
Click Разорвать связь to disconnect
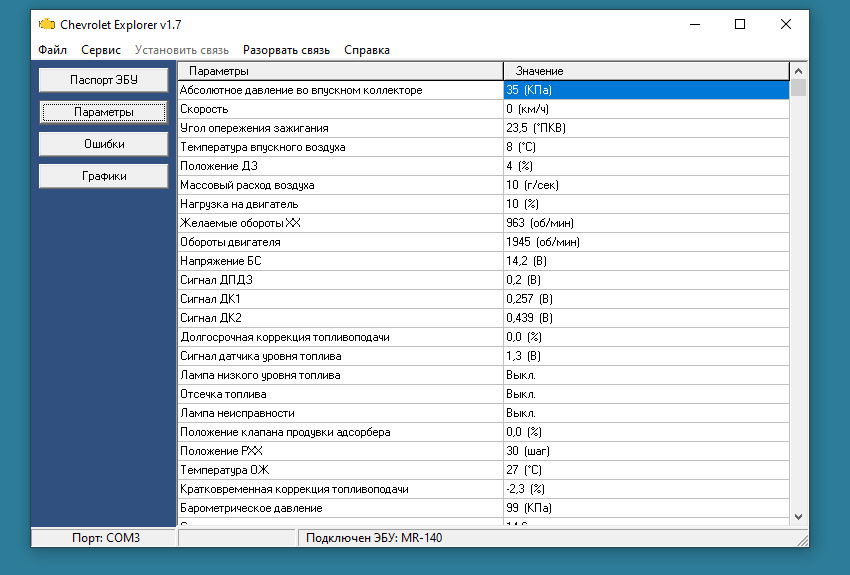pyautogui.click(x=286, y=50)
